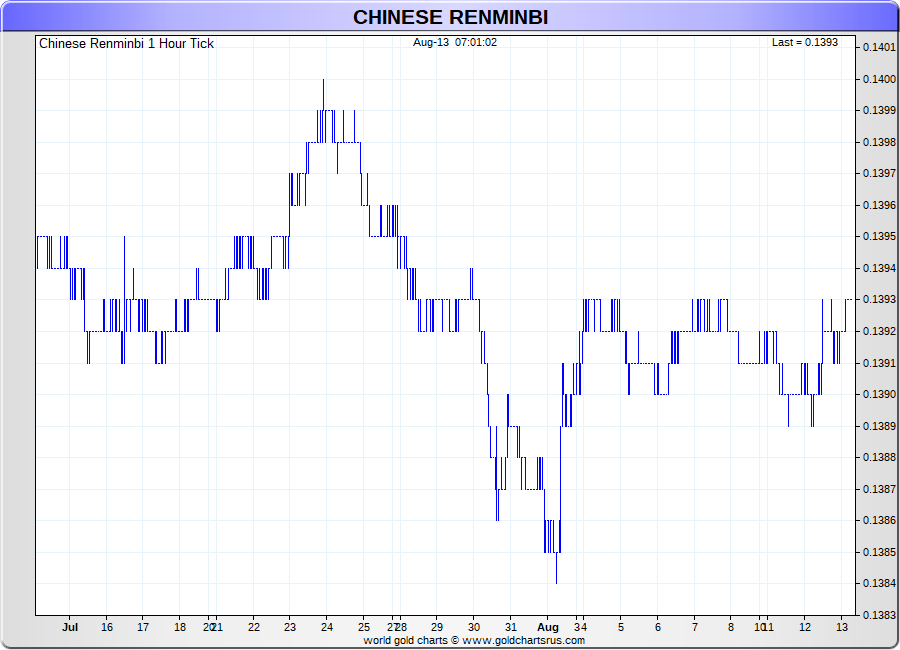Click the 0.1389 price axis label
The image size is (900, 650).
879,427
